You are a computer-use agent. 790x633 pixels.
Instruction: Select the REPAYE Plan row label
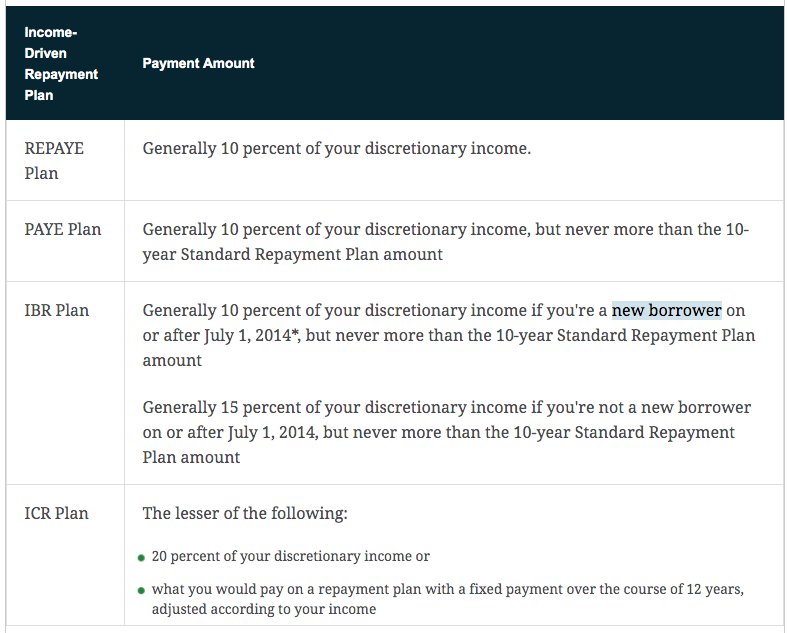click(54, 161)
